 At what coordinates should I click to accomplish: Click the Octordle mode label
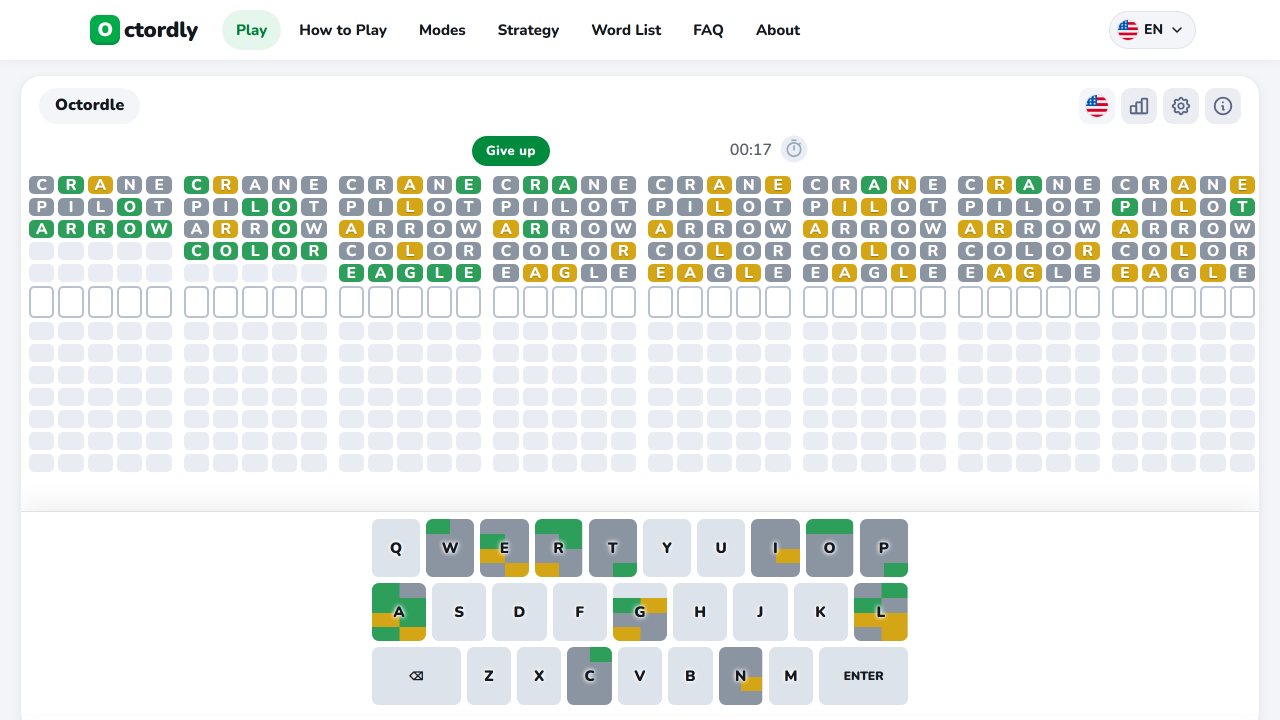90,105
